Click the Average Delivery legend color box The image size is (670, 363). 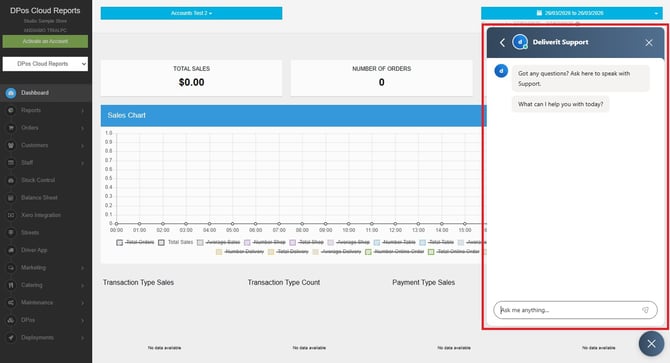pyautogui.click(x=315, y=252)
